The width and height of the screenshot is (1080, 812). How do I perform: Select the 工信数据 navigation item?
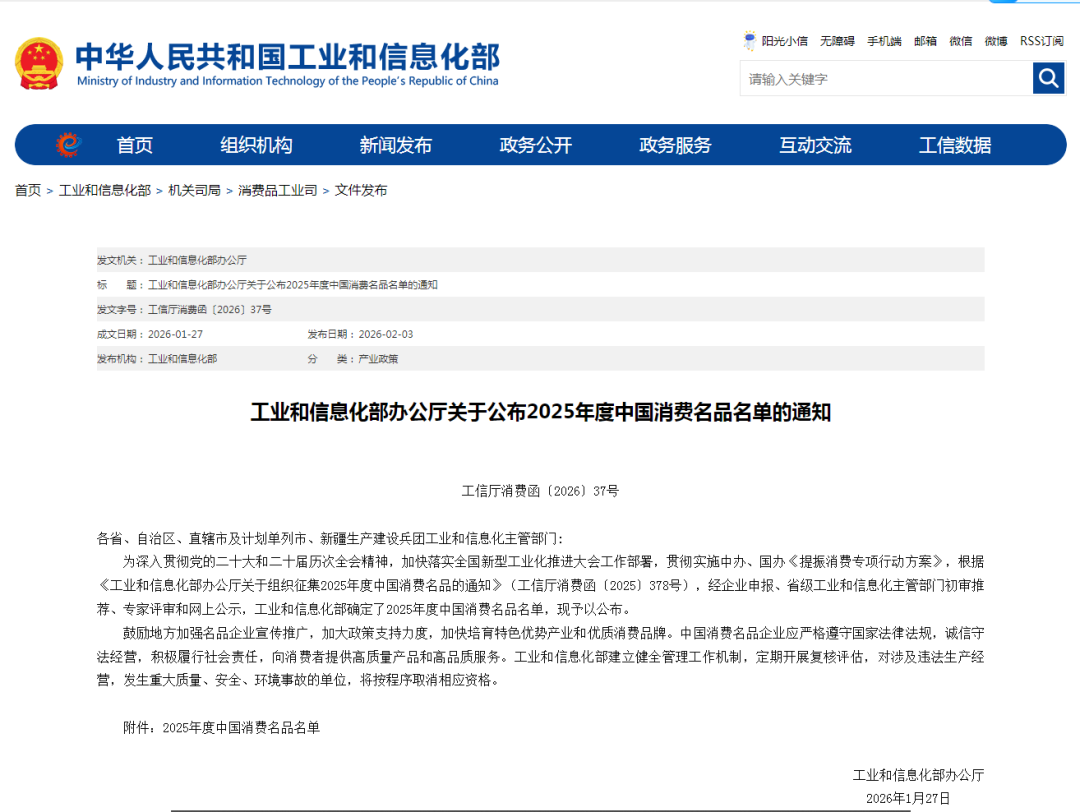click(955, 145)
